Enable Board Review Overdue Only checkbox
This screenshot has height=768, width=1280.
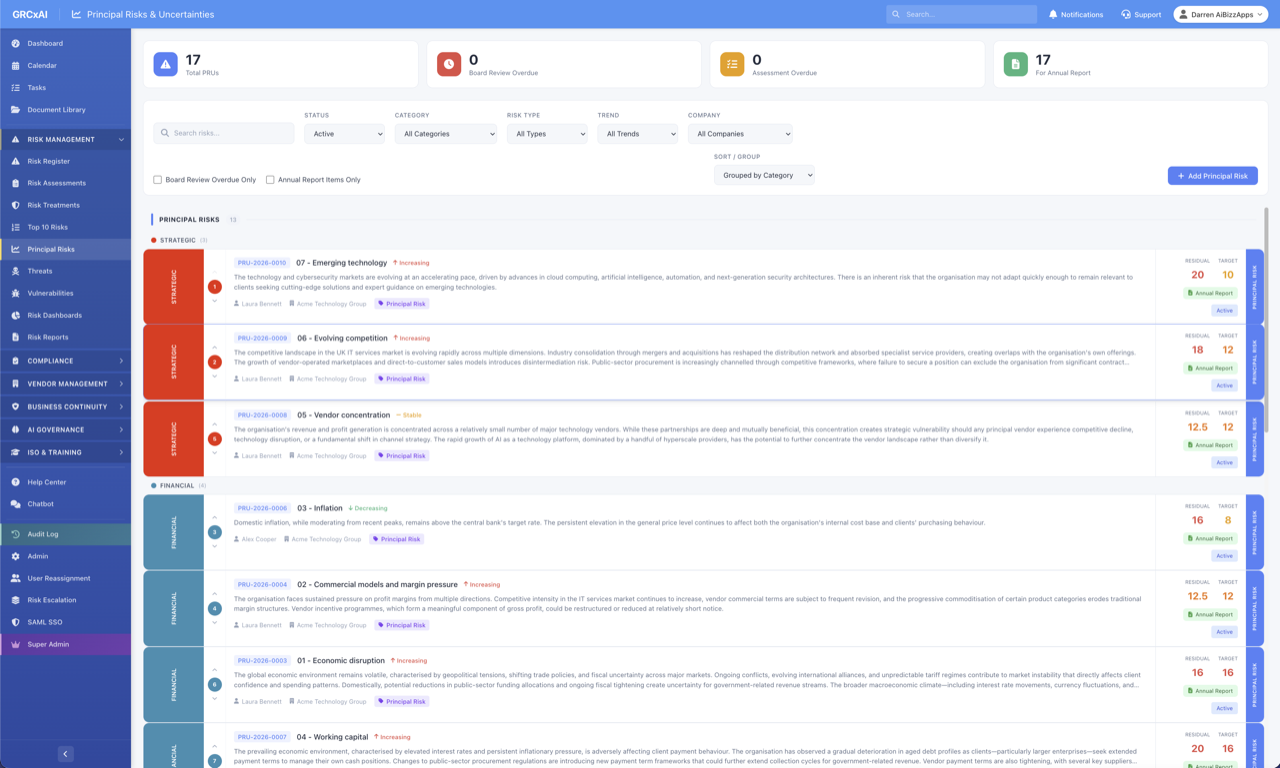[157, 180]
